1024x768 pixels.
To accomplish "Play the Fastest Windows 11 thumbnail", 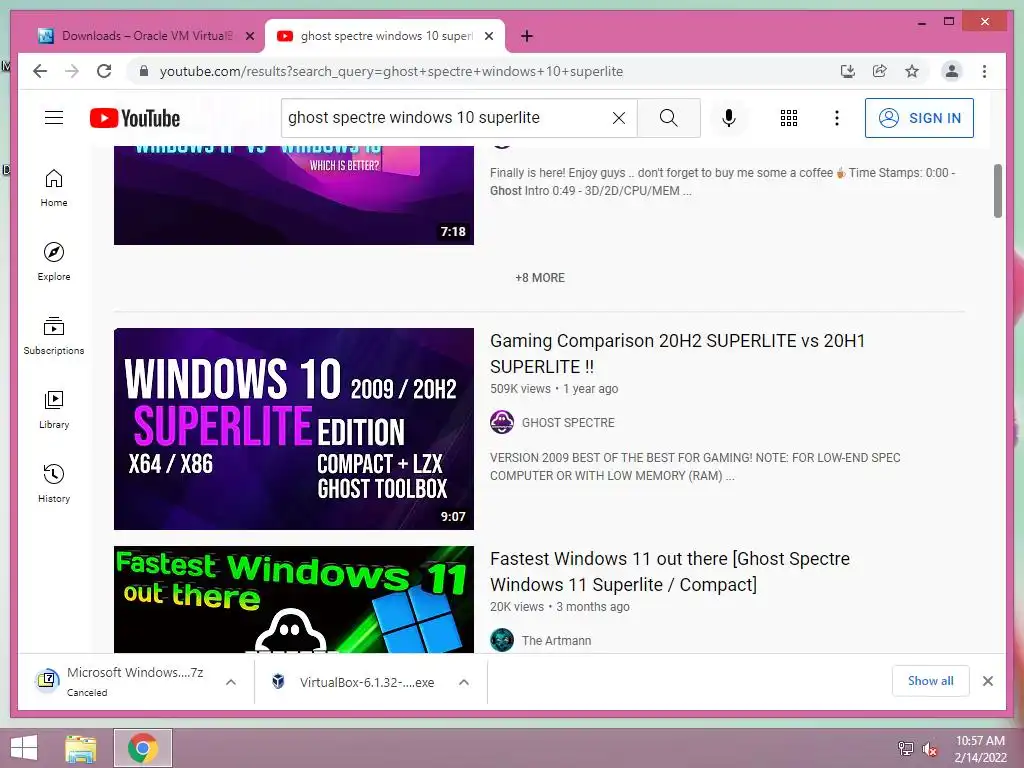I will [x=294, y=600].
